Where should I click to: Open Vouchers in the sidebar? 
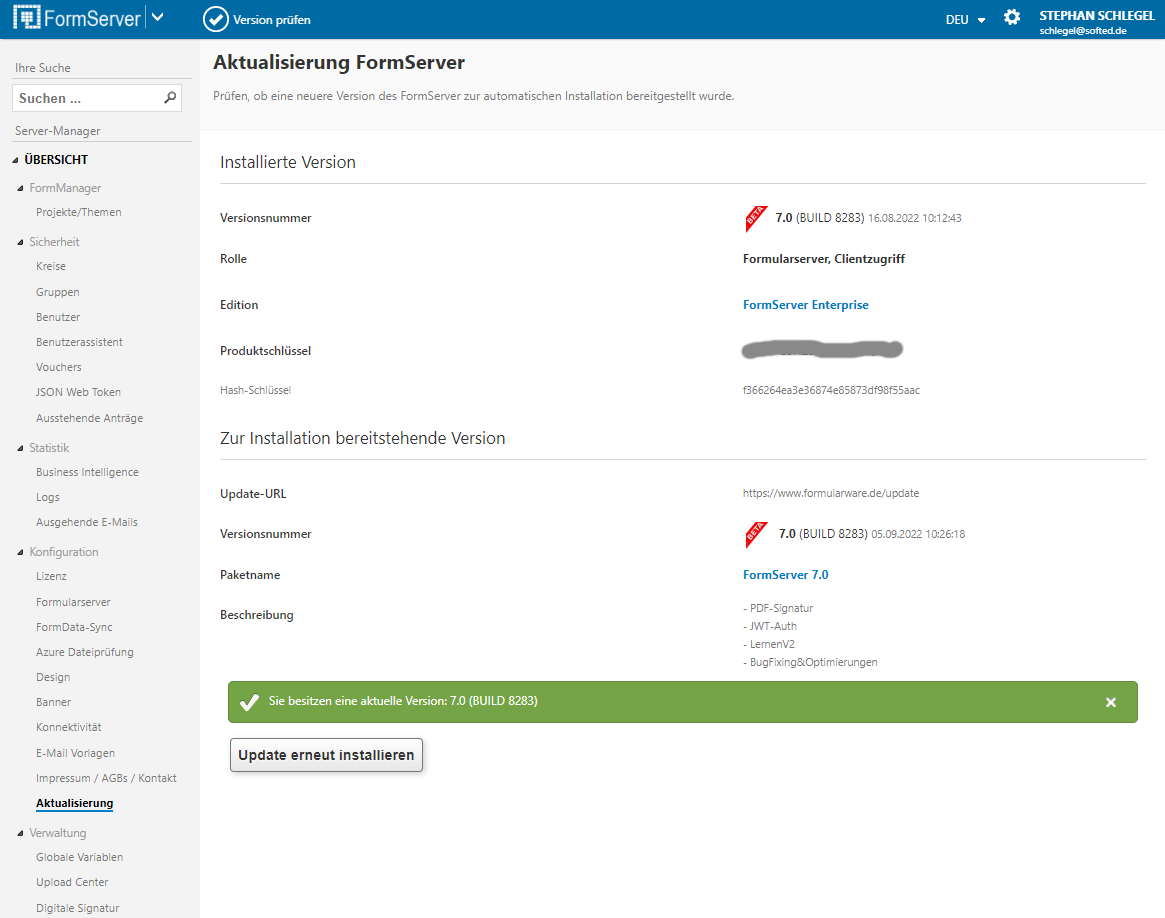(59, 368)
